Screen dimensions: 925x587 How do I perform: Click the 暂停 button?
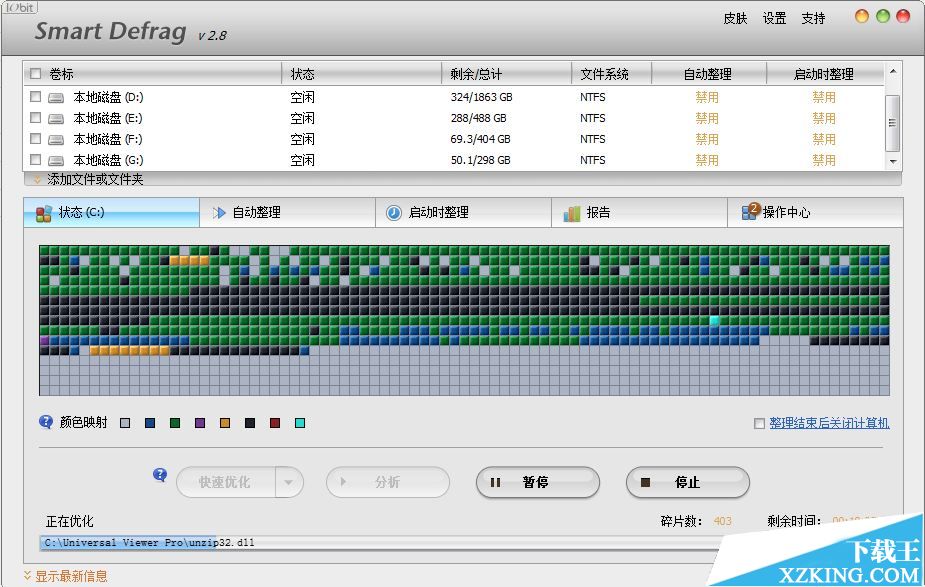(x=537, y=483)
